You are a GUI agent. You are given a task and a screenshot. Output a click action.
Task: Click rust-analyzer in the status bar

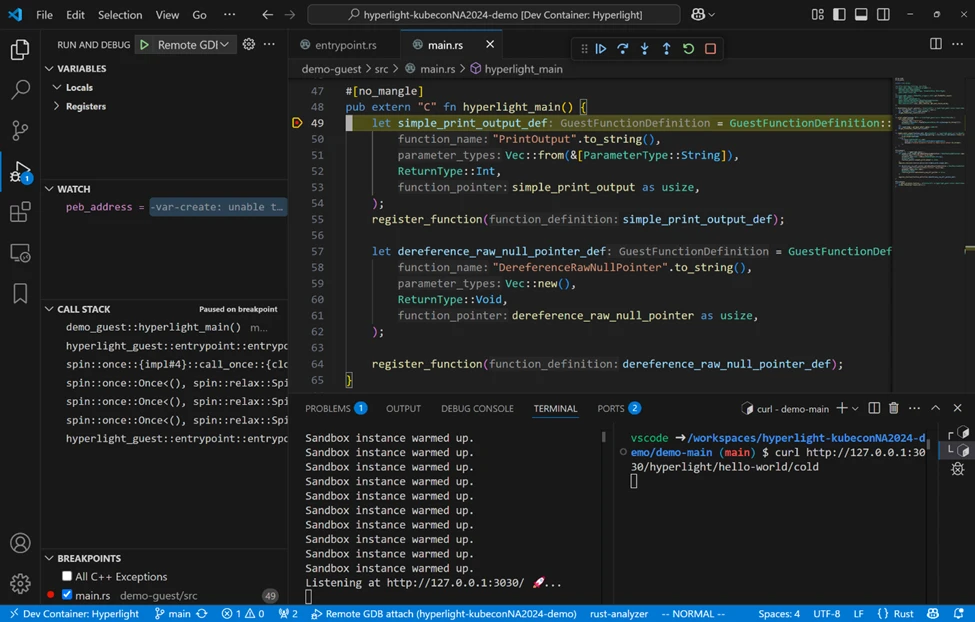619,613
